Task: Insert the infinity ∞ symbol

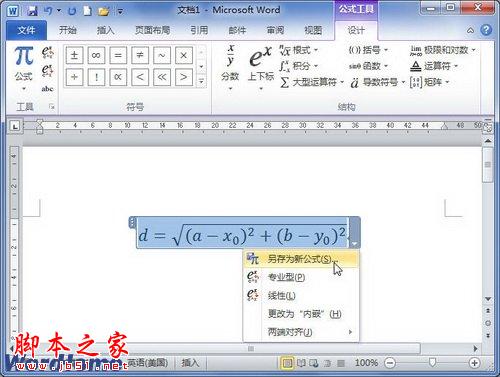Action: point(96,55)
